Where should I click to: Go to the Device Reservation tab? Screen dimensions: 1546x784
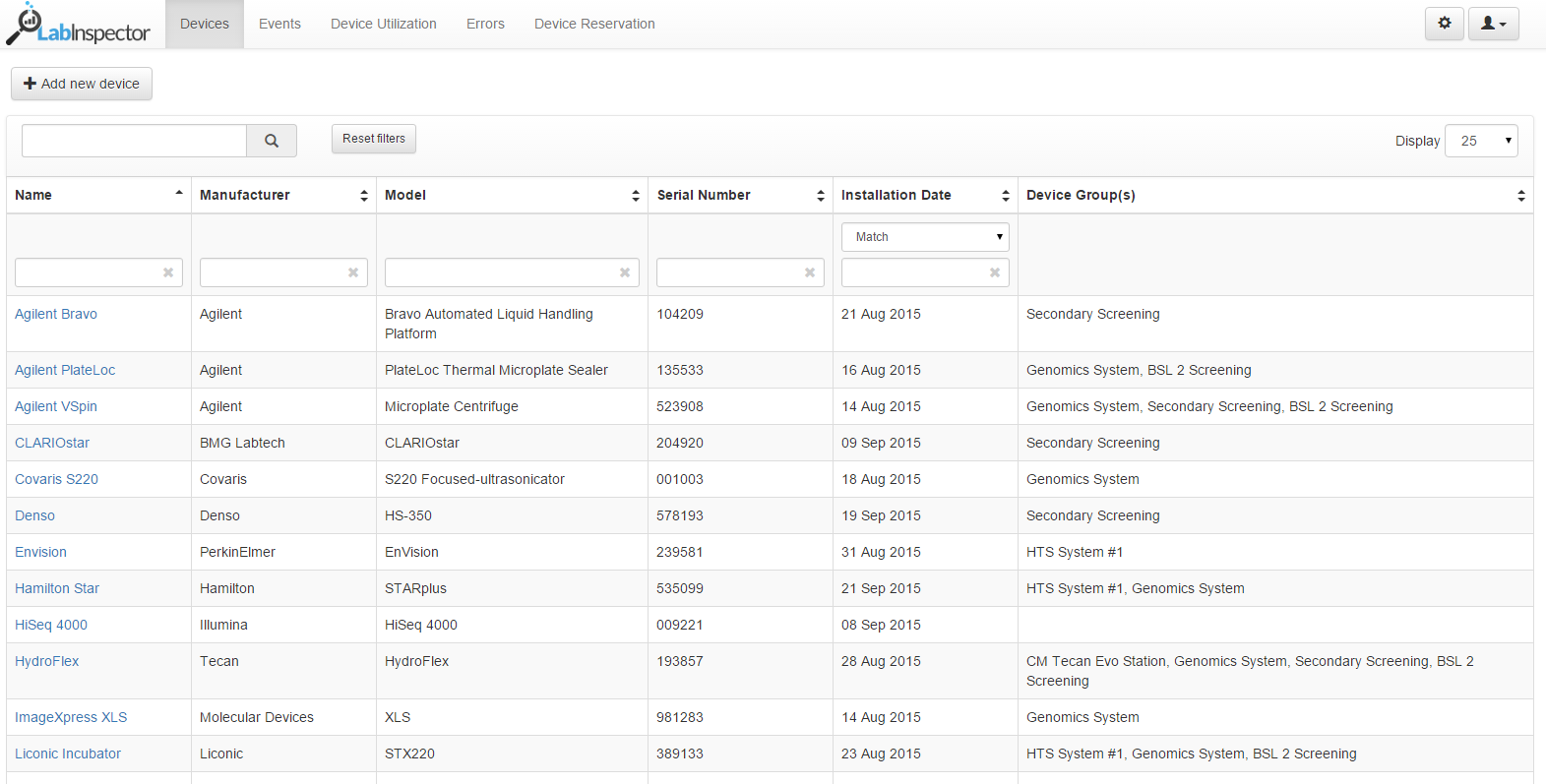(594, 24)
